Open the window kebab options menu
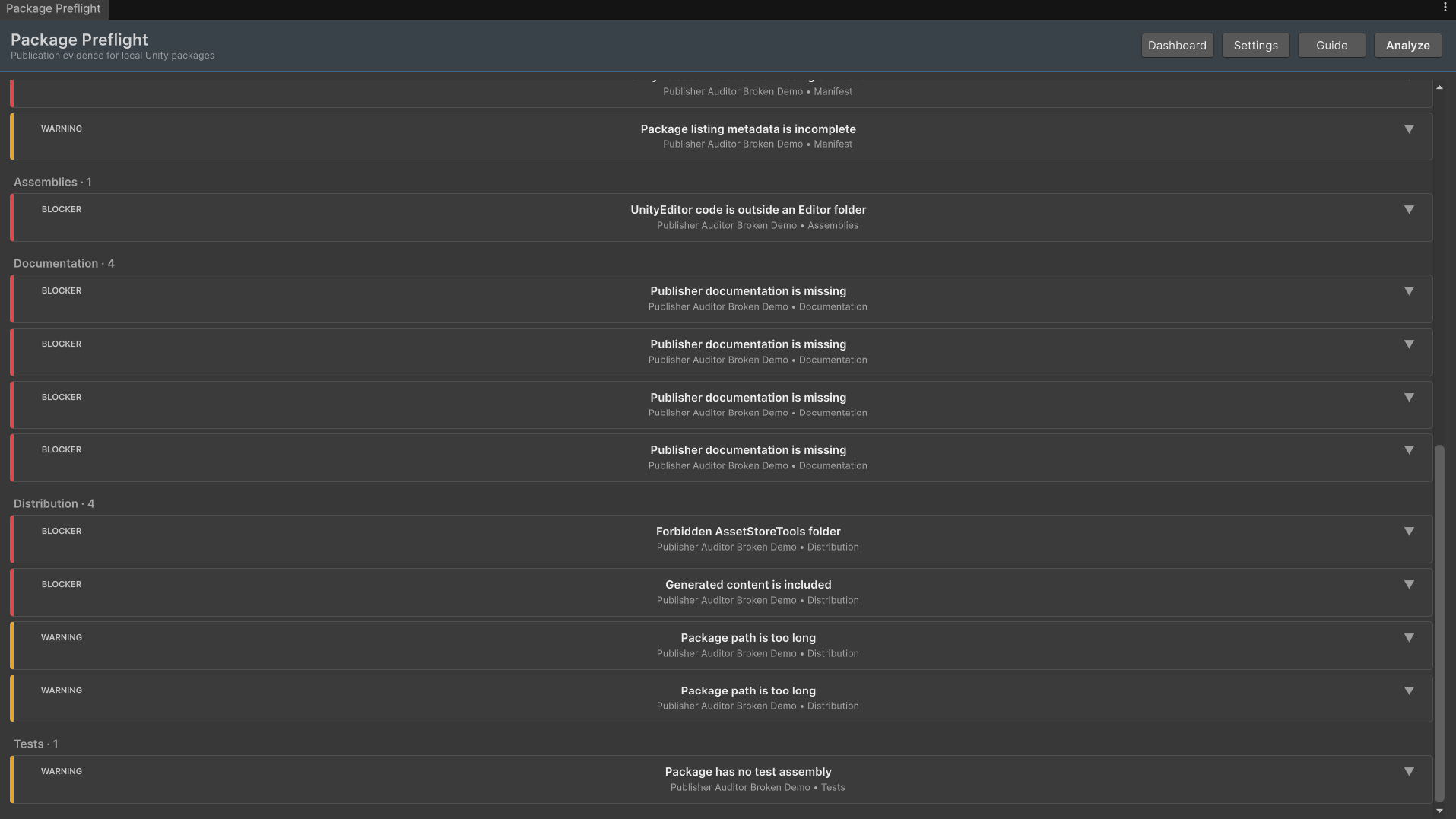The width and height of the screenshot is (1456, 819). pos(1445,8)
